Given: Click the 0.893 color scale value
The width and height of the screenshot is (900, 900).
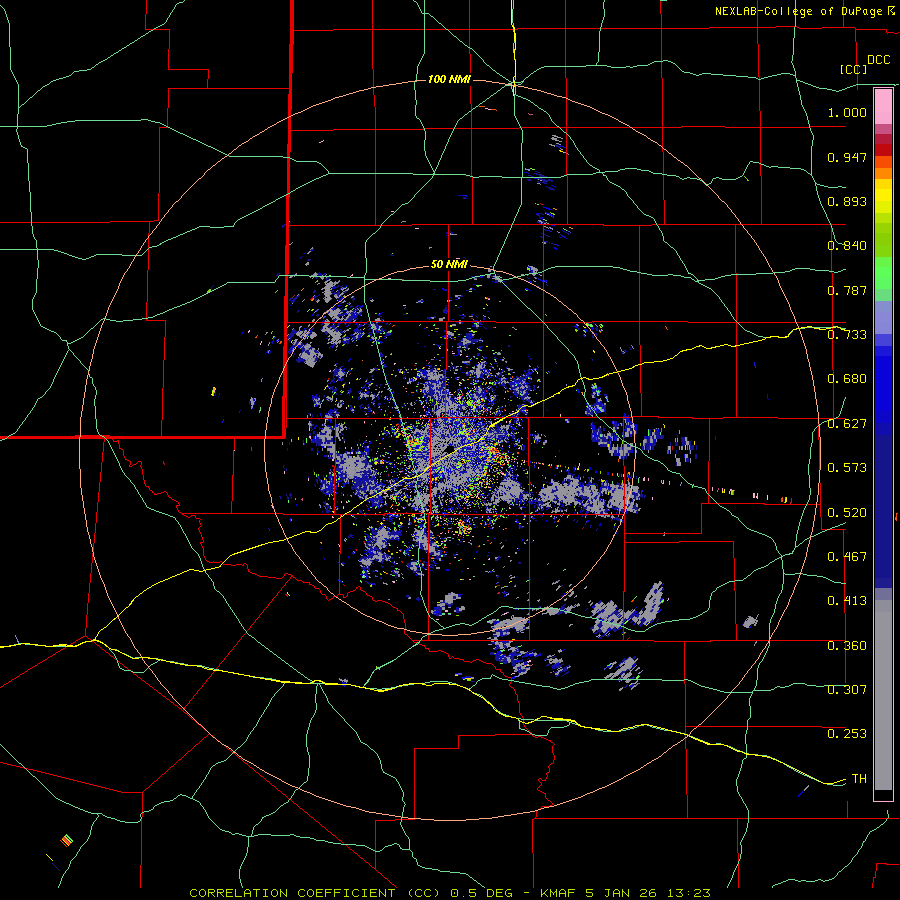Looking at the screenshot, I should click(847, 201).
